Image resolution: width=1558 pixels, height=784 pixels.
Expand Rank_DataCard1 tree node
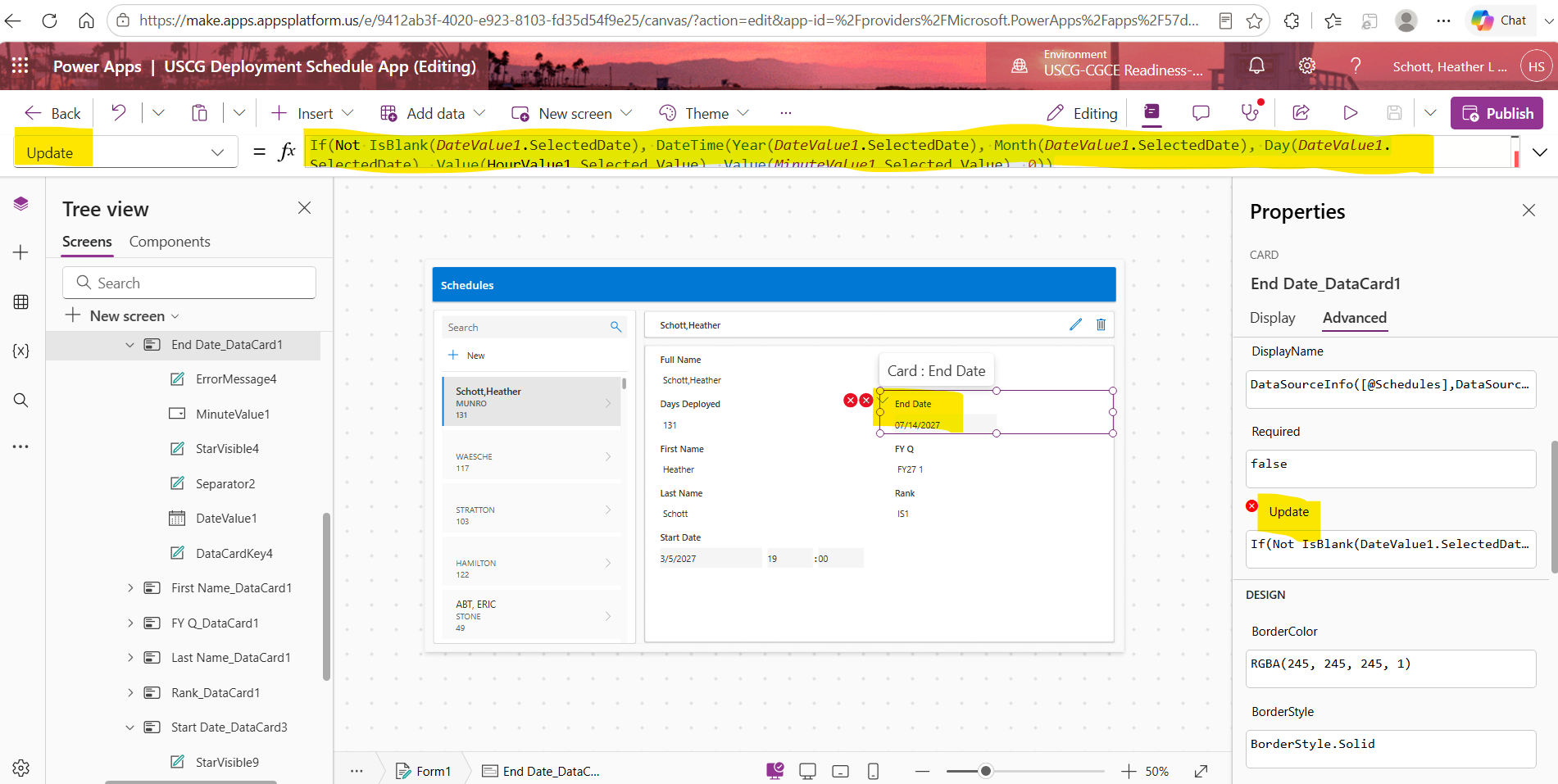[x=129, y=693]
